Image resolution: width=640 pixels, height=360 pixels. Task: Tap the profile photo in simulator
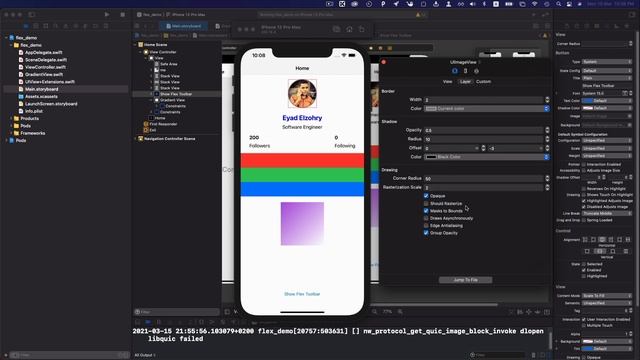pyautogui.click(x=302, y=93)
